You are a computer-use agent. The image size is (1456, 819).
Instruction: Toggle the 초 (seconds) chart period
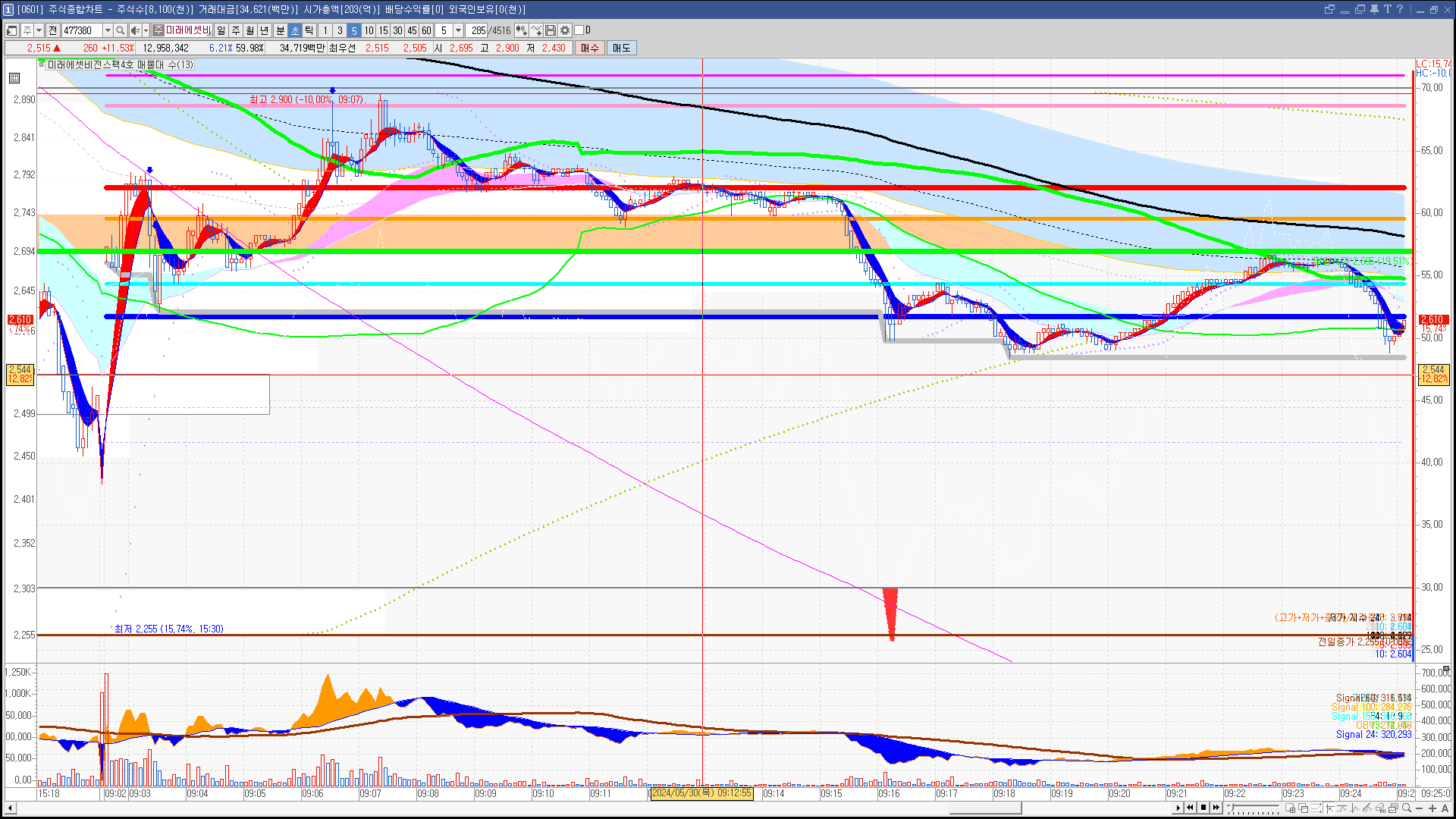click(295, 30)
